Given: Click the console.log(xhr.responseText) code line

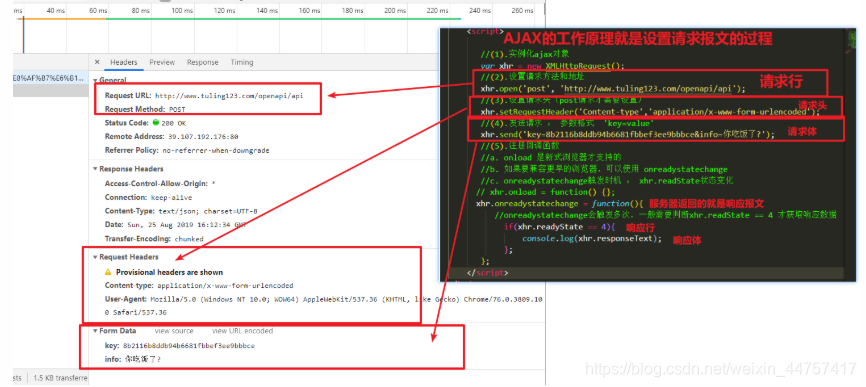Looking at the screenshot, I should 592,238.
